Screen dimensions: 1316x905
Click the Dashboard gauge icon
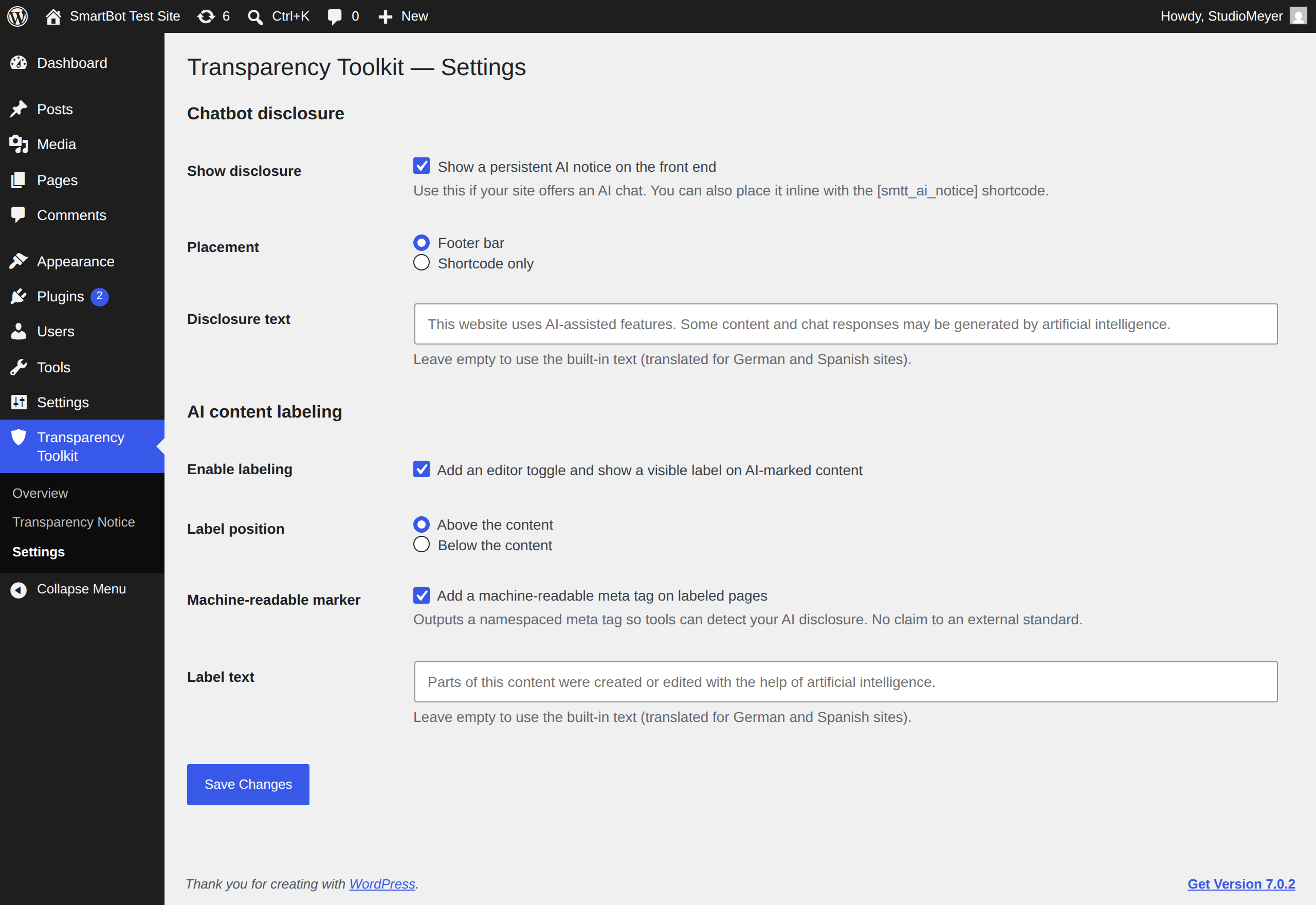[19, 63]
